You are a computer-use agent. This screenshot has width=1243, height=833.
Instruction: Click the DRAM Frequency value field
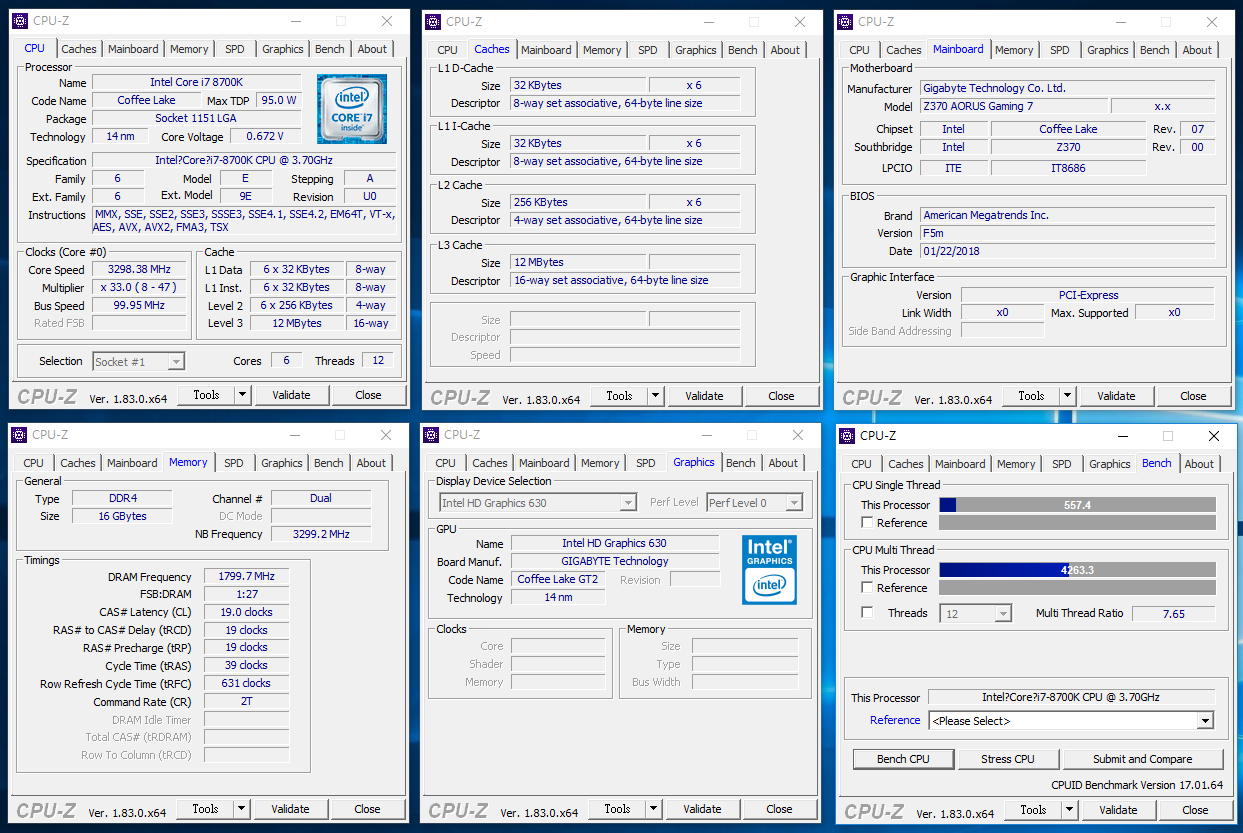click(246, 577)
